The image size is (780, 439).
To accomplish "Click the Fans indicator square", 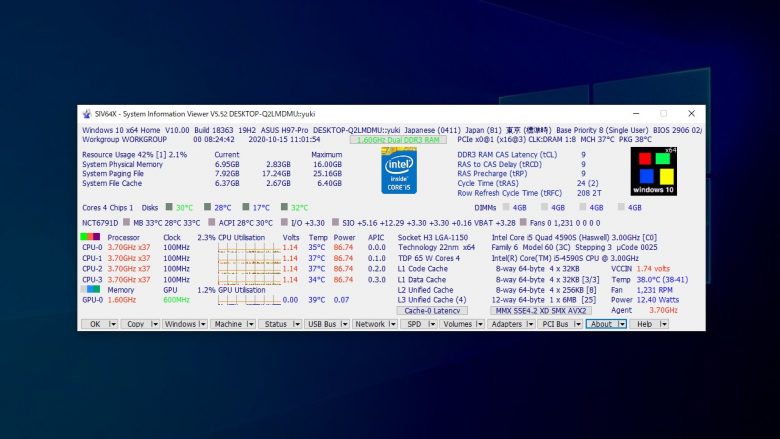I will [x=523, y=222].
